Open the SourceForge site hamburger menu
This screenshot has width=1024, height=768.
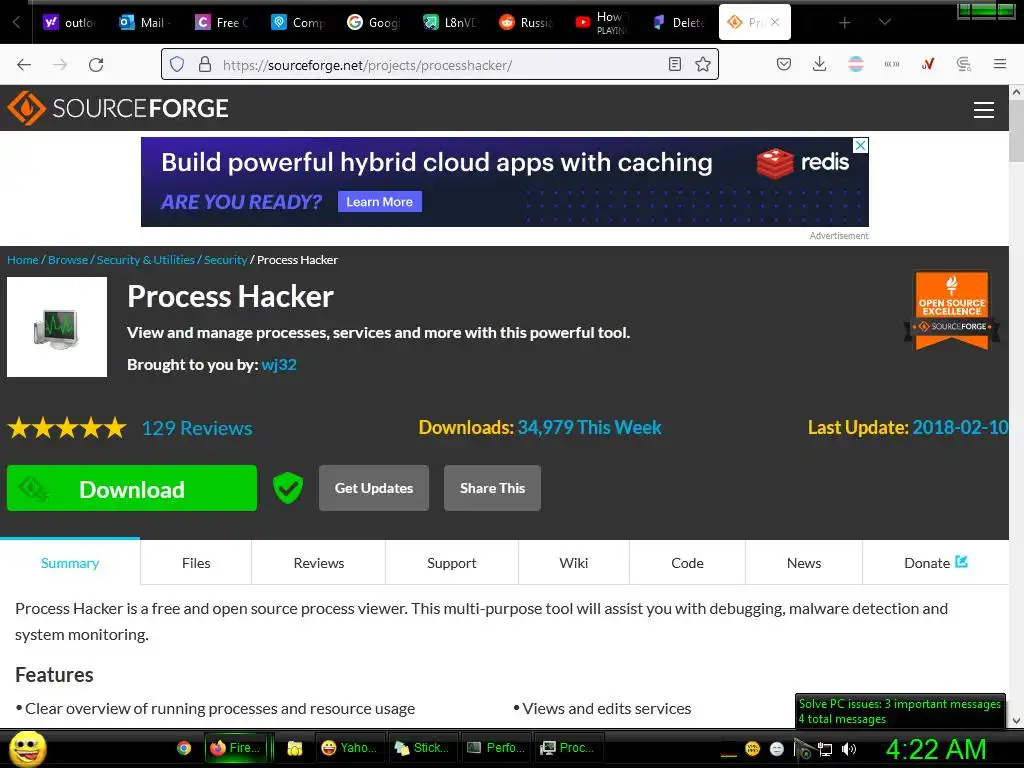[x=984, y=110]
